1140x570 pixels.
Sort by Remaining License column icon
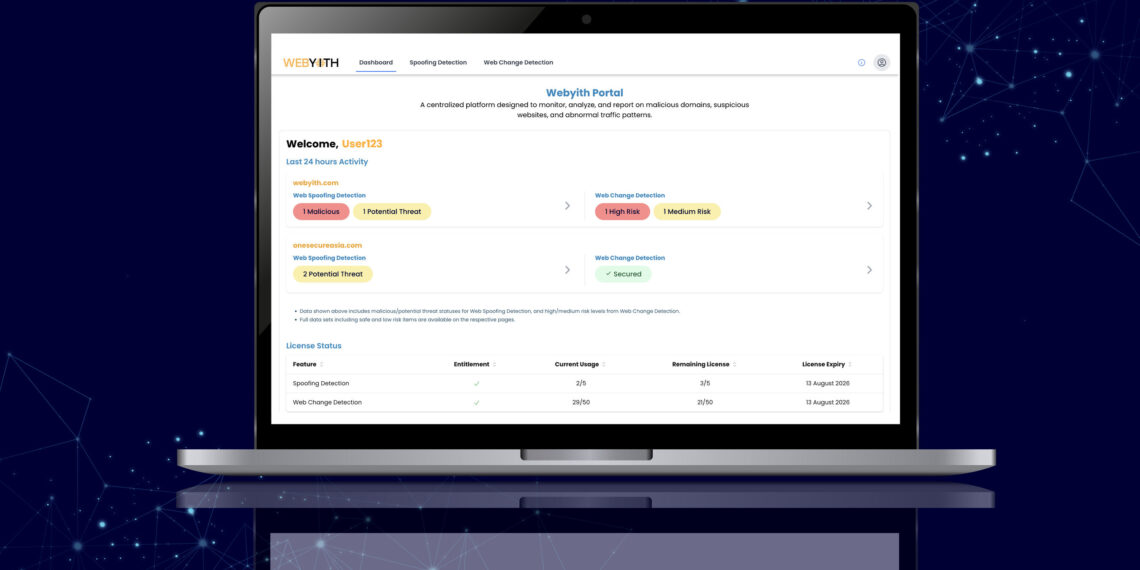pyautogui.click(x=735, y=364)
